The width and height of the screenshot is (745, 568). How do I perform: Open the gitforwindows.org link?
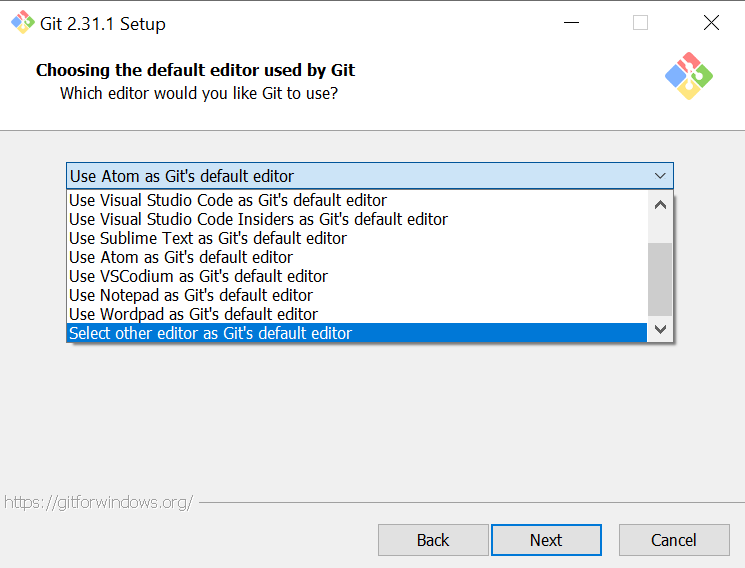click(x=98, y=502)
